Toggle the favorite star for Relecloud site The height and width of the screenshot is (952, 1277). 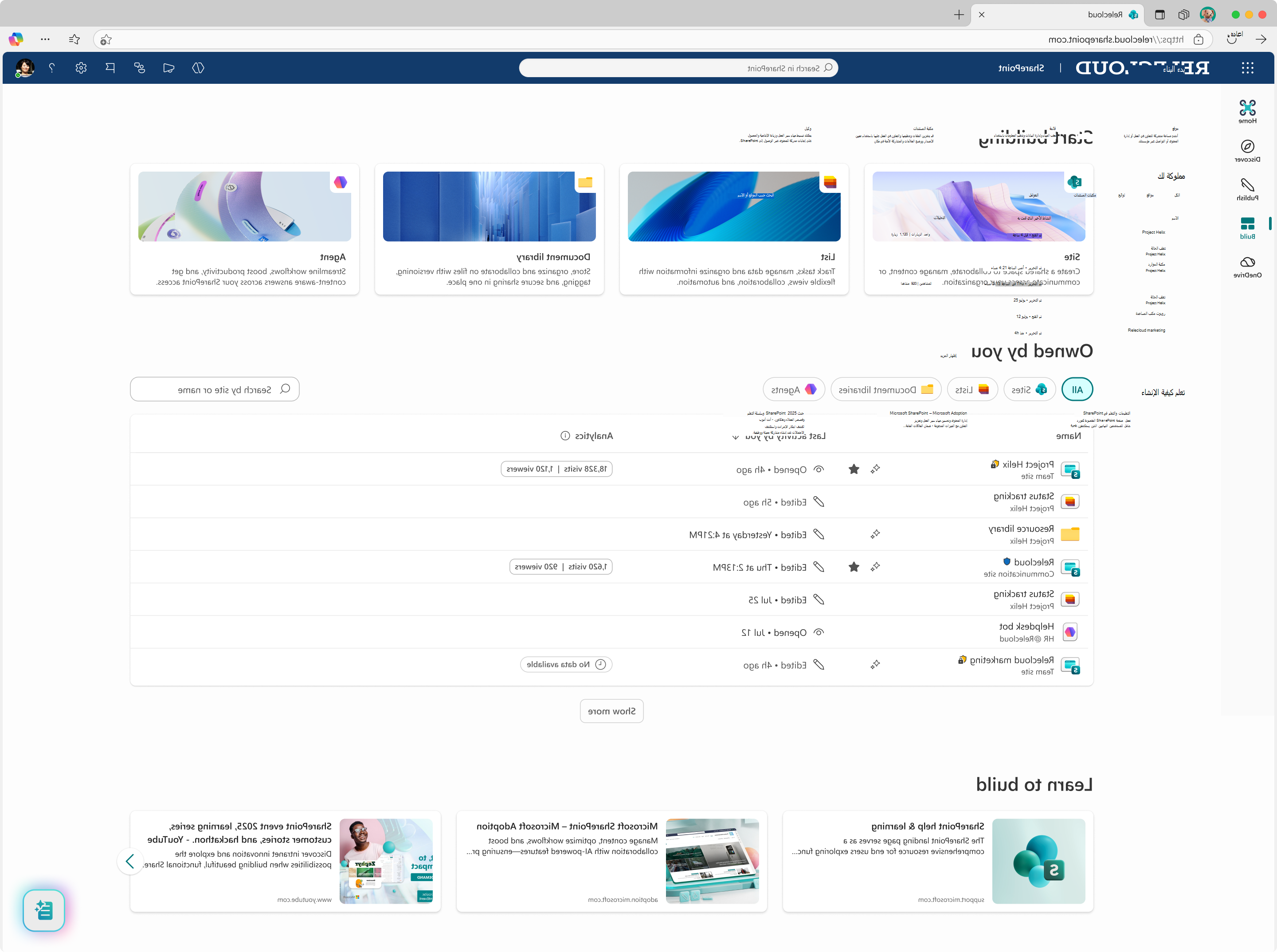click(854, 567)
